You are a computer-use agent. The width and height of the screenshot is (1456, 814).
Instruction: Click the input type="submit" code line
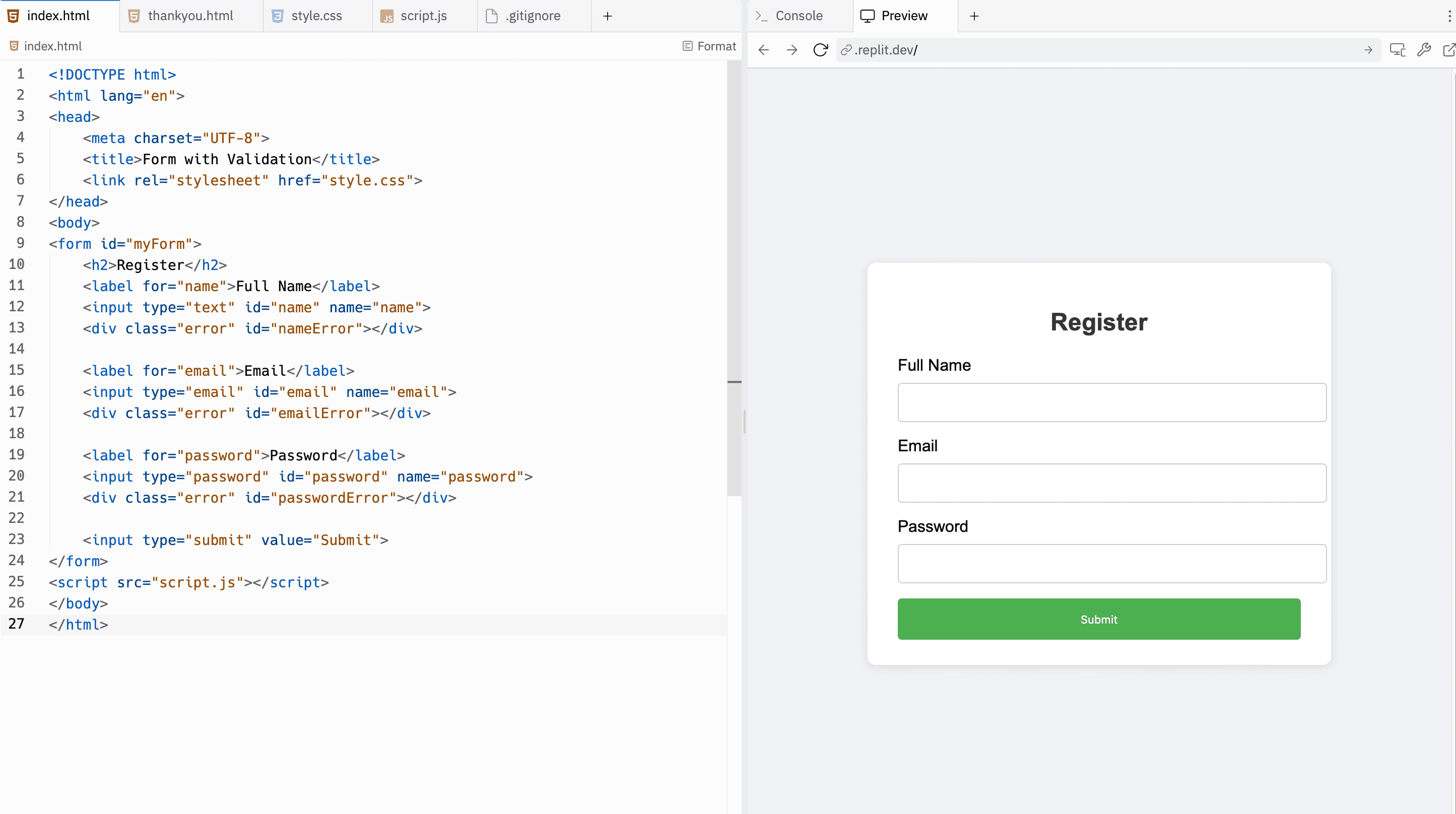coord(235,540)
